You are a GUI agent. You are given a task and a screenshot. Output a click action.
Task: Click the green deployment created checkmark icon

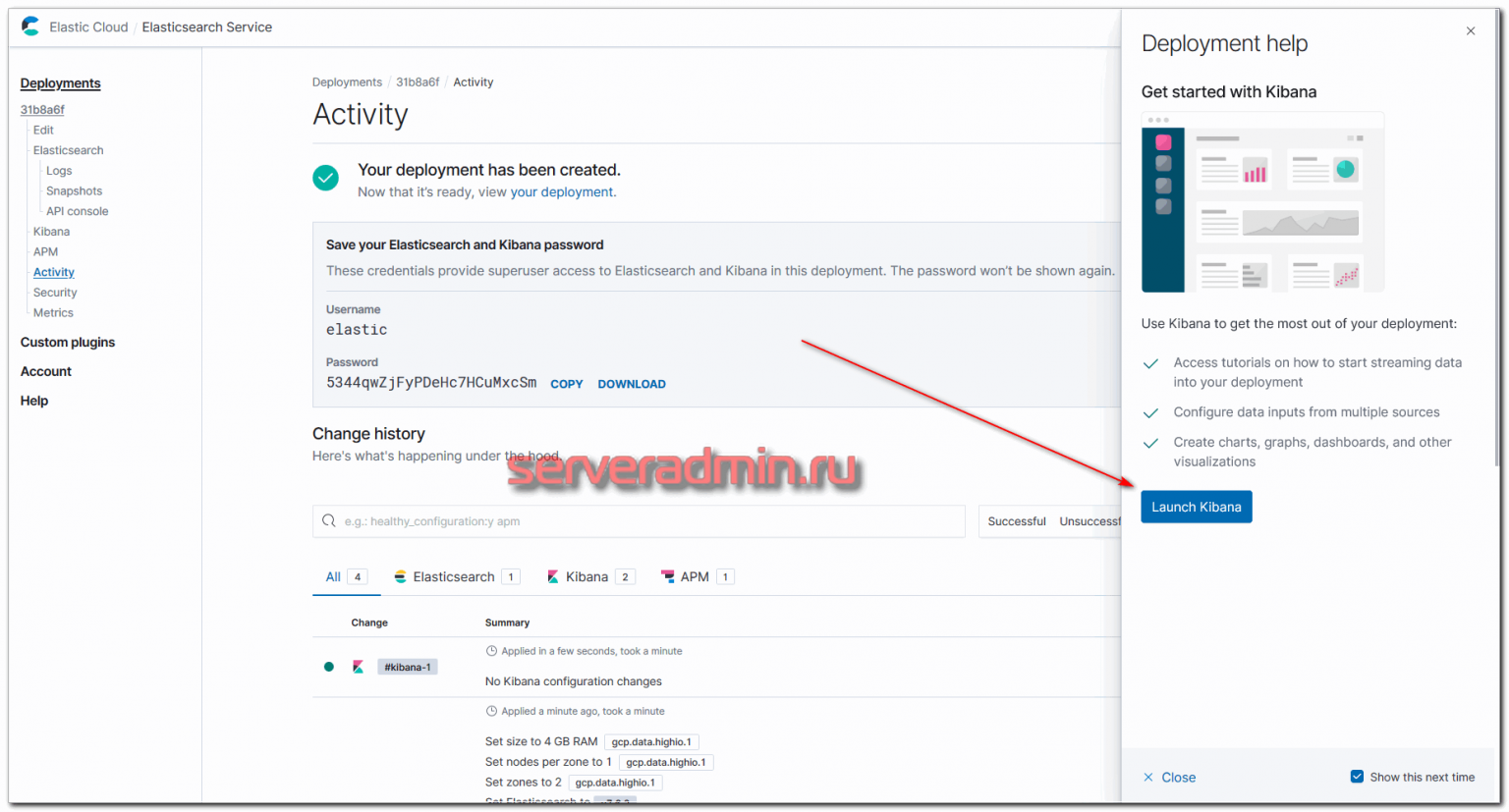[325, 178]
